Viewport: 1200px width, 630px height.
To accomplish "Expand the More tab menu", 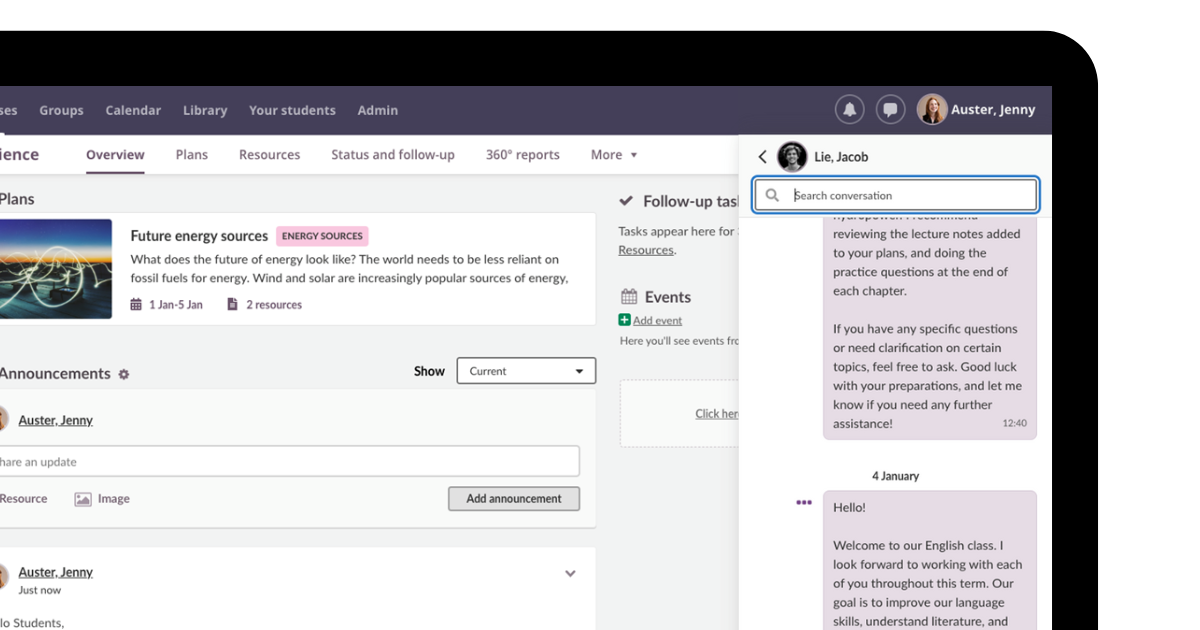I will tap(613, 155).
